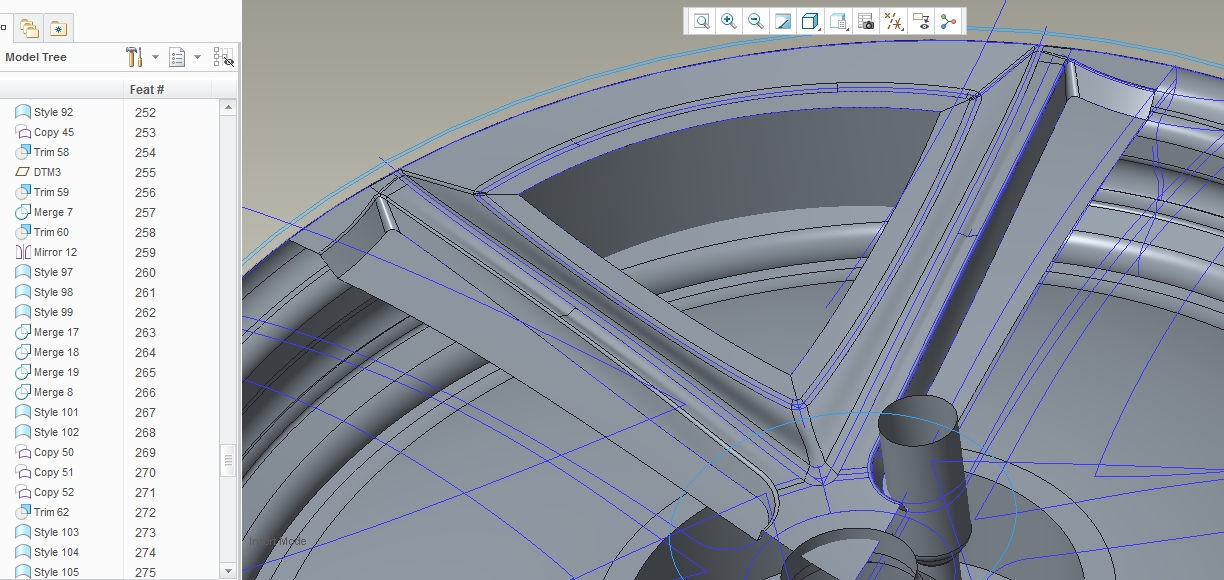Click feature number 255 cell
The height and width of the screenshot is (580, 1224).
tap(145, 173)
